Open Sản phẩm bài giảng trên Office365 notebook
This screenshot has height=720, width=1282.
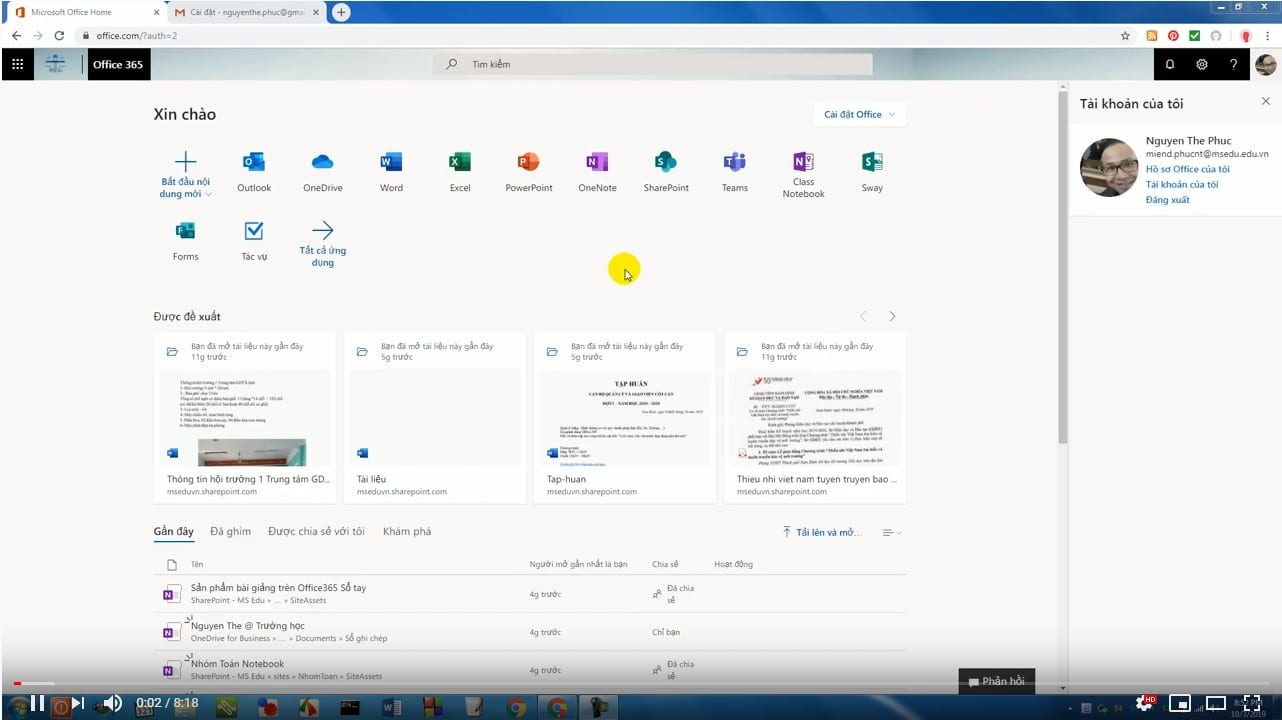[530, 594]
